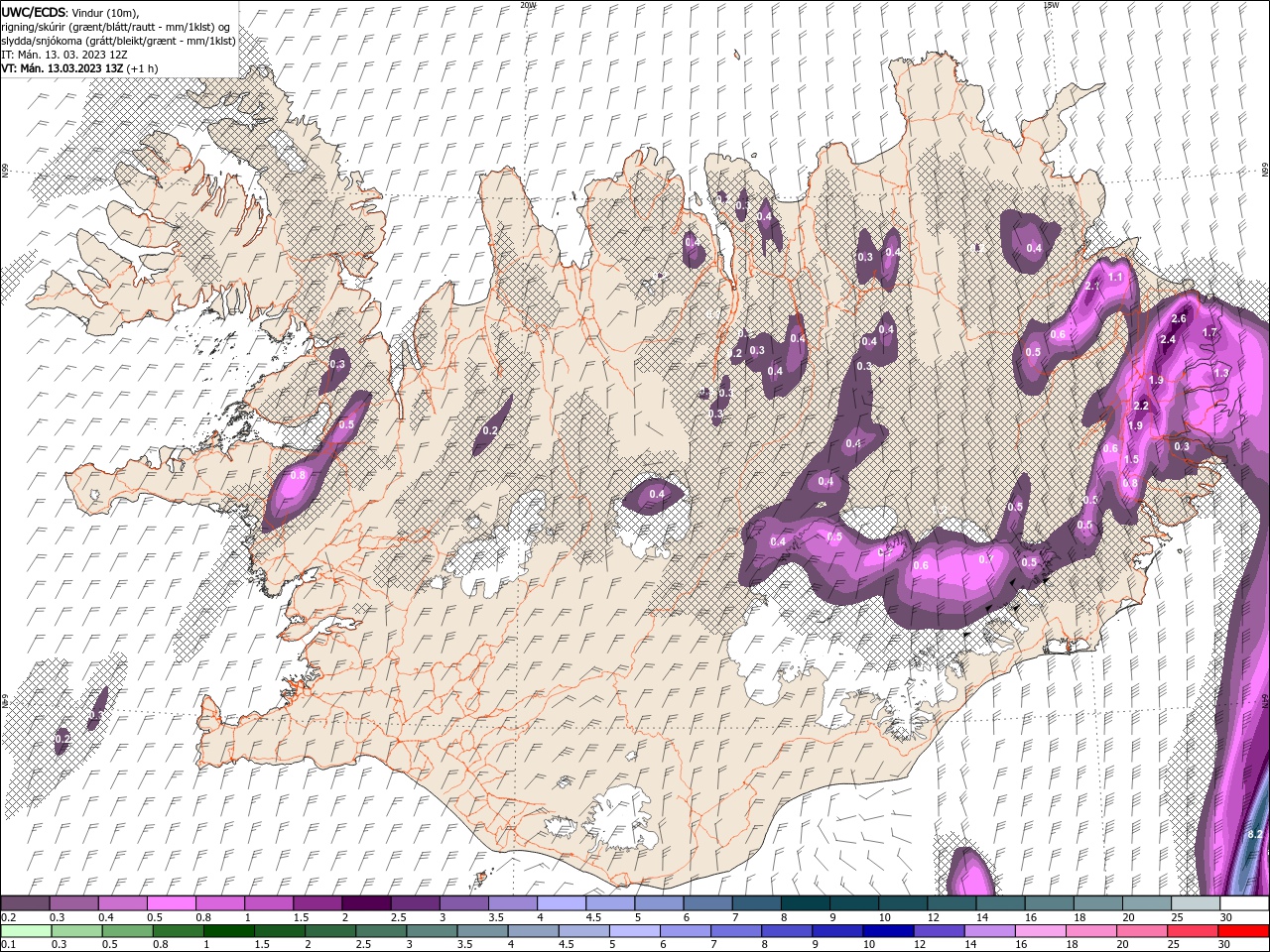Viewport: 1270px width, 952px height.
Task: Click the rigning/skúrir legend description line
Action: click(116, 26)
